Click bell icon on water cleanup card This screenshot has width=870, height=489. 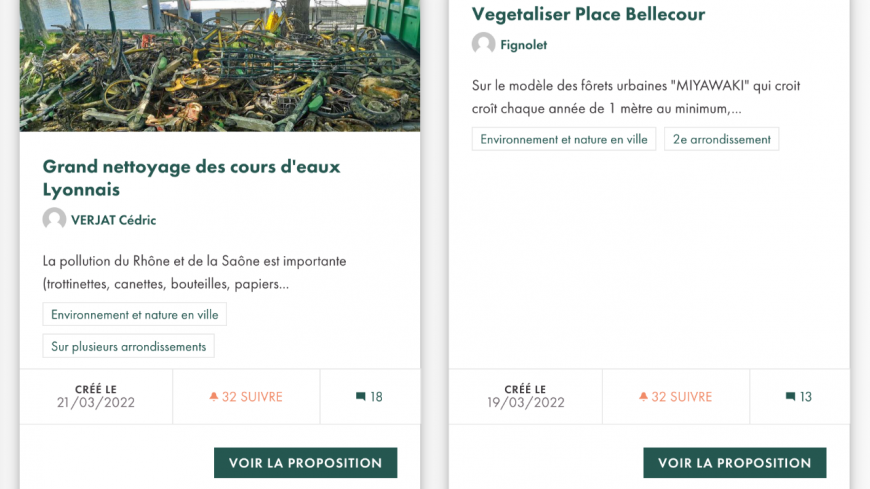[x=213, y=397]
